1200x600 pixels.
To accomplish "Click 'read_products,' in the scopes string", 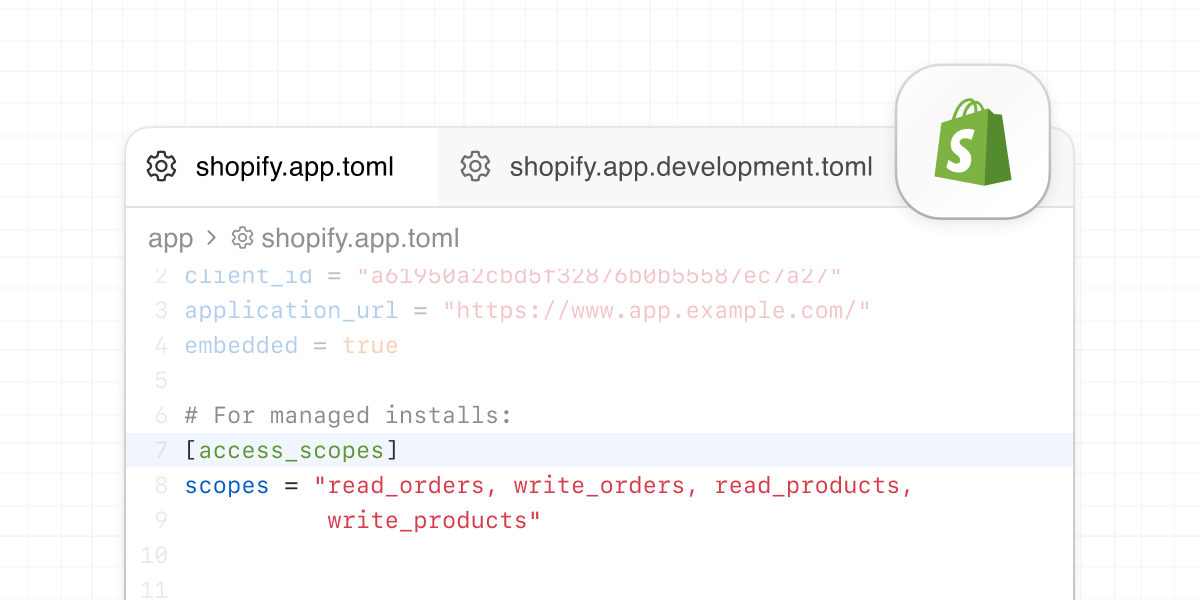I will tap(814, 486).
